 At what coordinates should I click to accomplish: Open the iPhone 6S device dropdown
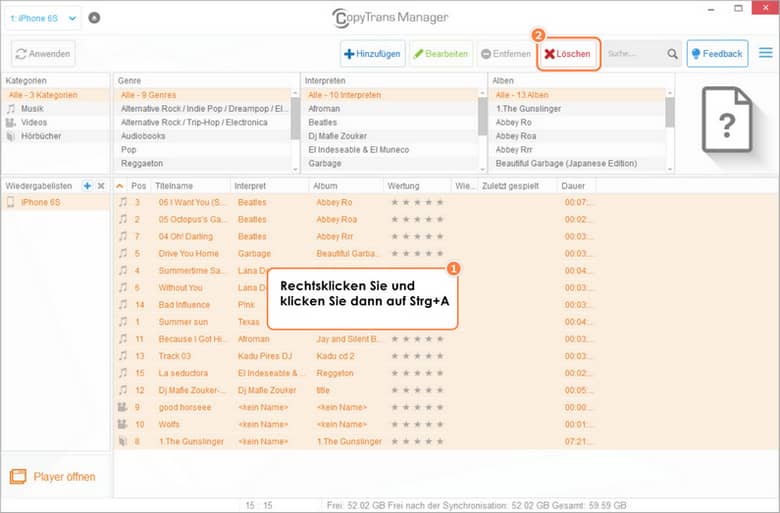pyautogui.click(x=43, y=18)
